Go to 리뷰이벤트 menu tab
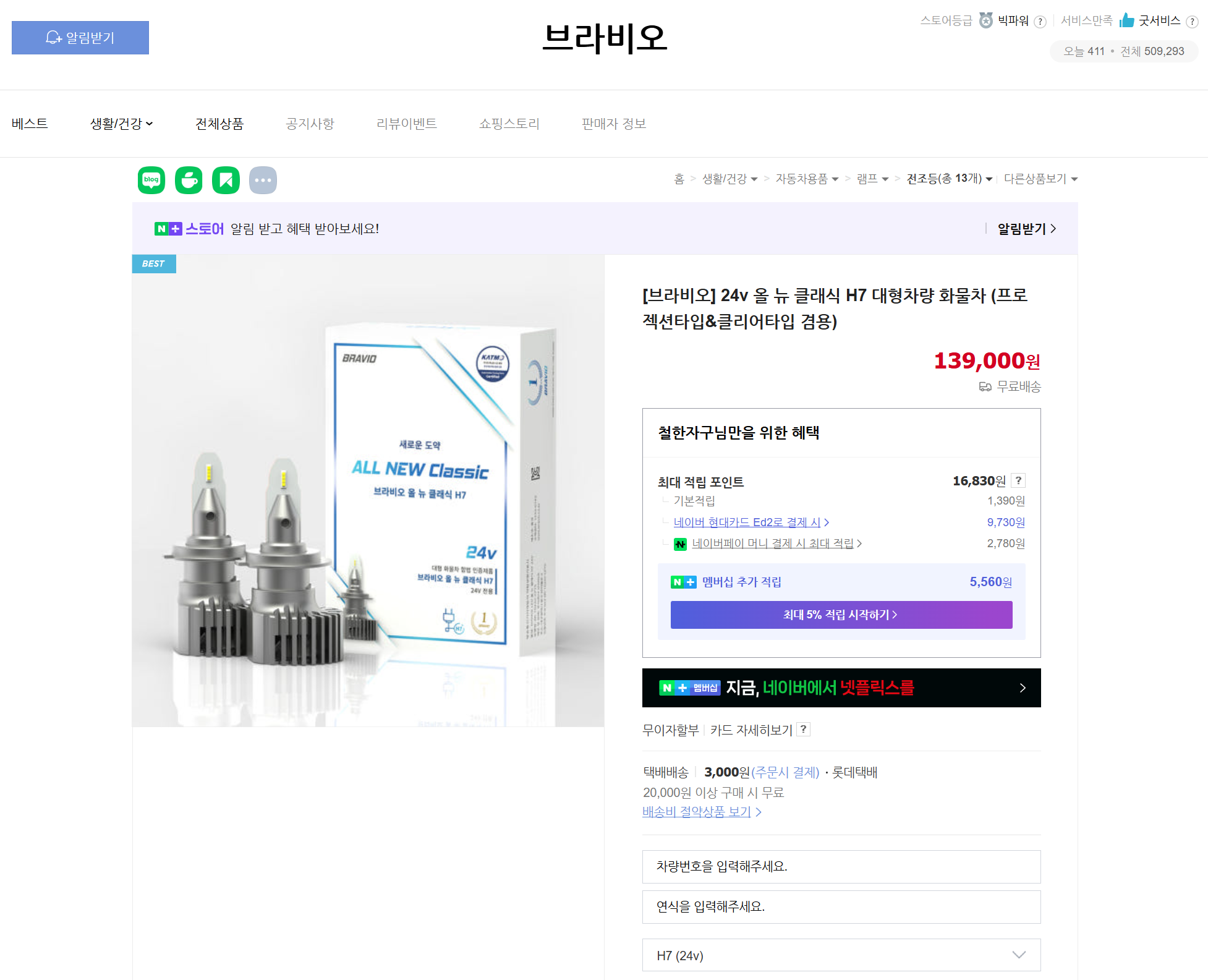The width and height of the screenshot is (1208, 980). point(406,124)
